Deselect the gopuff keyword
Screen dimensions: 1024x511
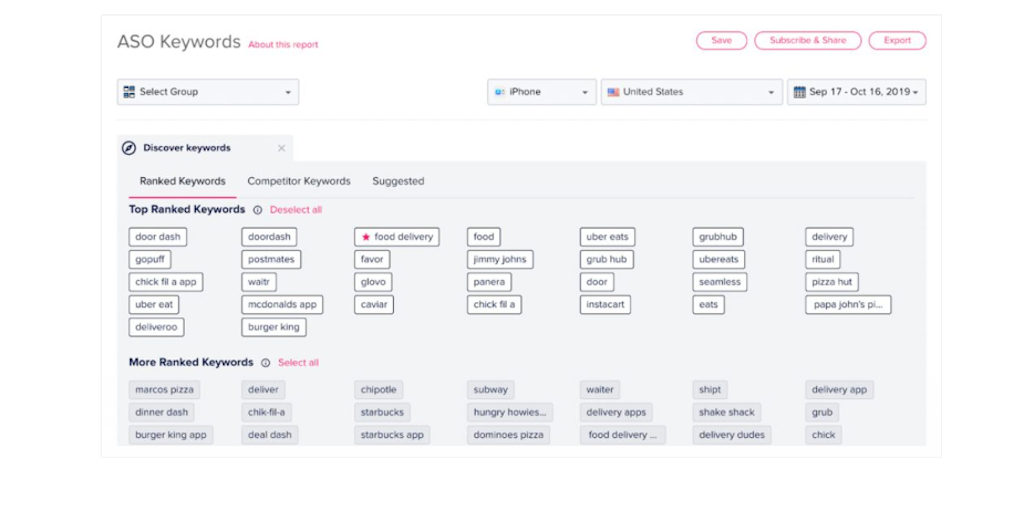pos(150,259)
